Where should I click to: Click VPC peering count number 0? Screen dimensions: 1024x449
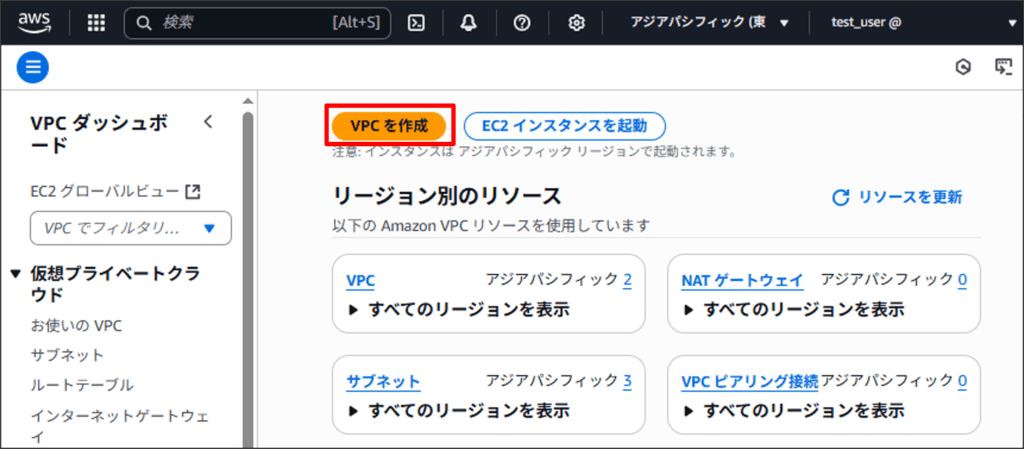(963, 381)
